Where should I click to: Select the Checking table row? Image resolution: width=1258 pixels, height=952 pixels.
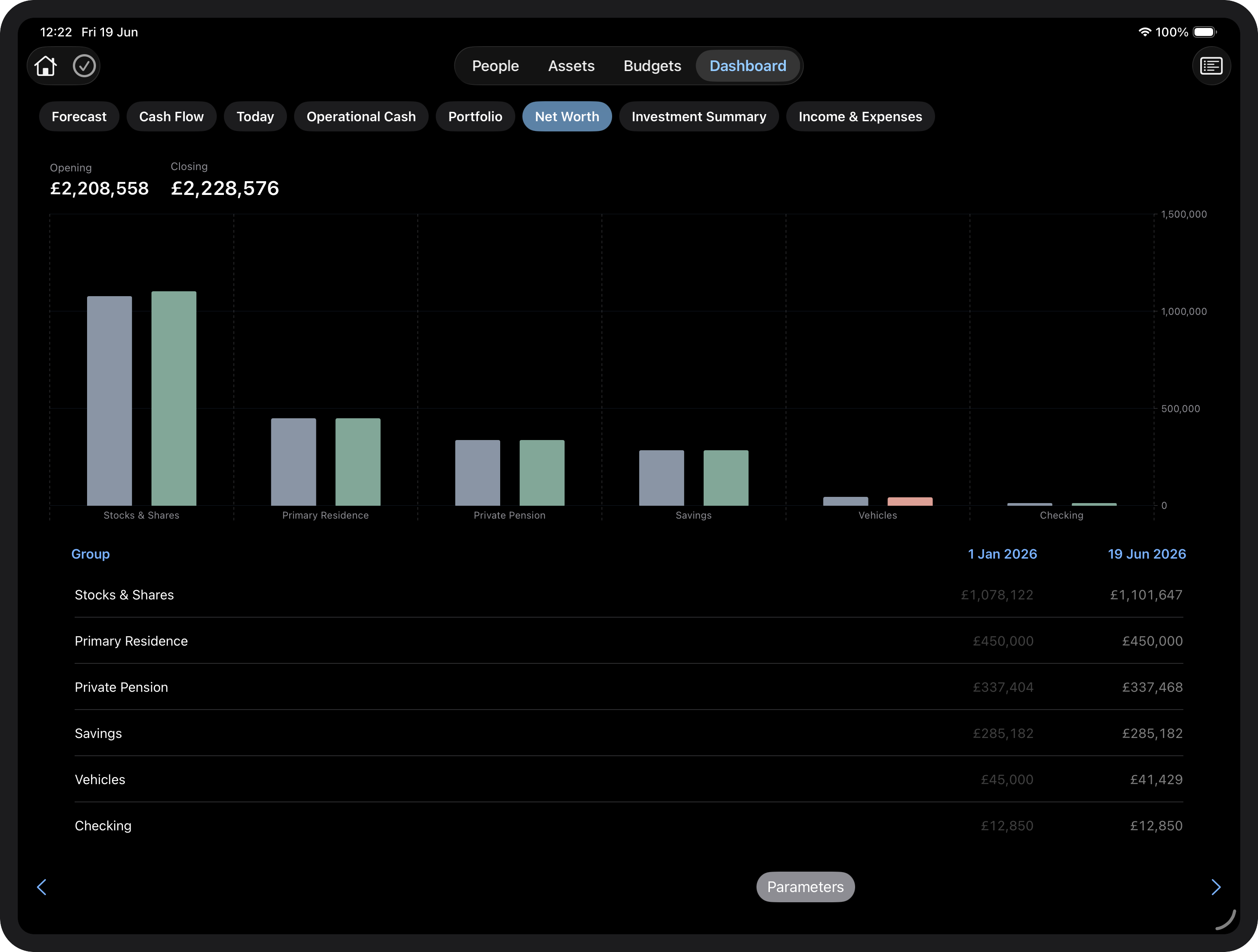[629, 826]
